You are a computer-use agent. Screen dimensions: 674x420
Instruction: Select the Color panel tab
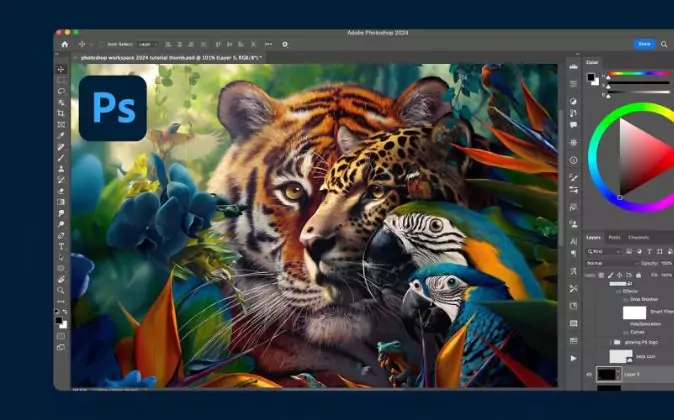[592, 62]
